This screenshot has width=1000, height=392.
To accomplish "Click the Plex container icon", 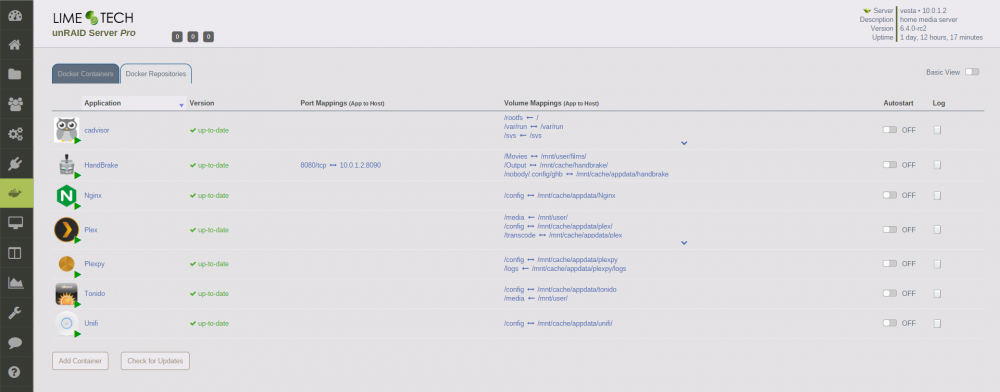I will tap(67, 229).
